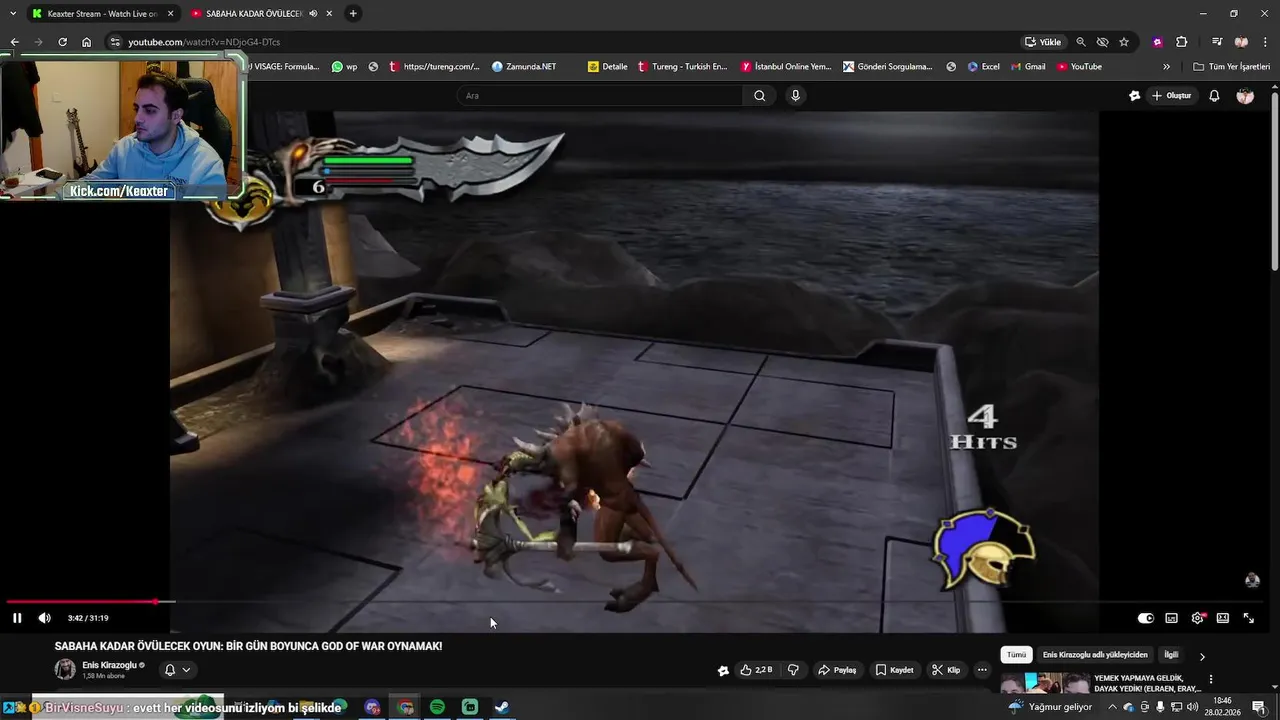Open Steam from the taskbar
This screenshot has width=1280, height=720.
(502, 707)
